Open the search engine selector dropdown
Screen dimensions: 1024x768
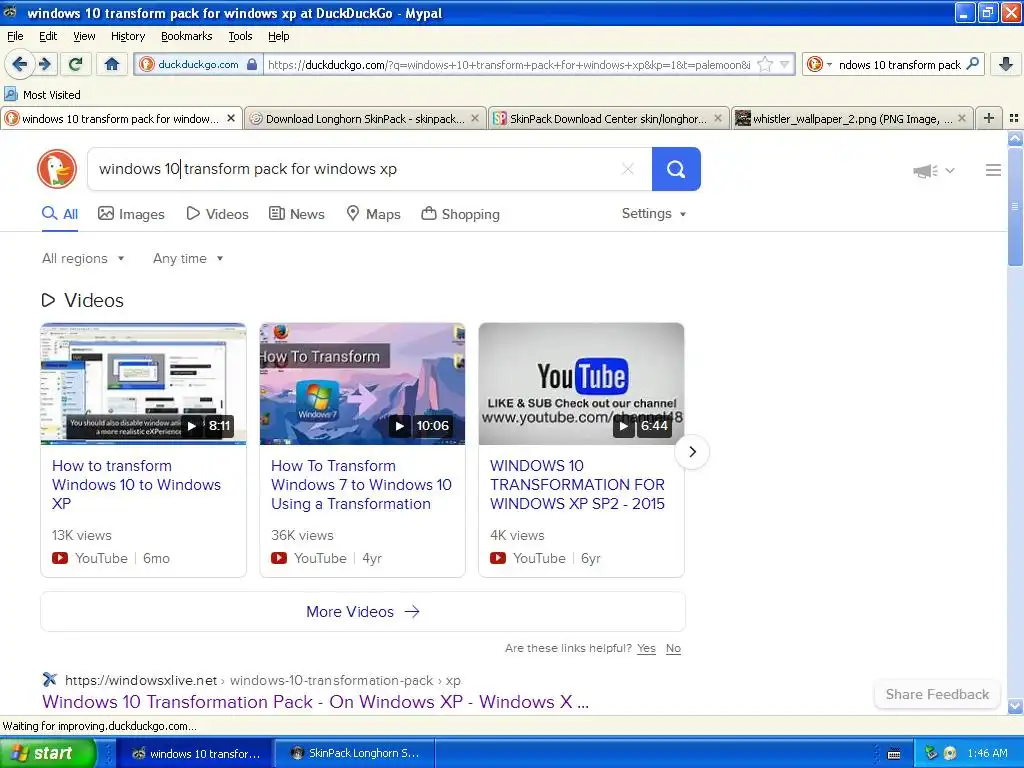pyautogui.click(x=820, y=64)
